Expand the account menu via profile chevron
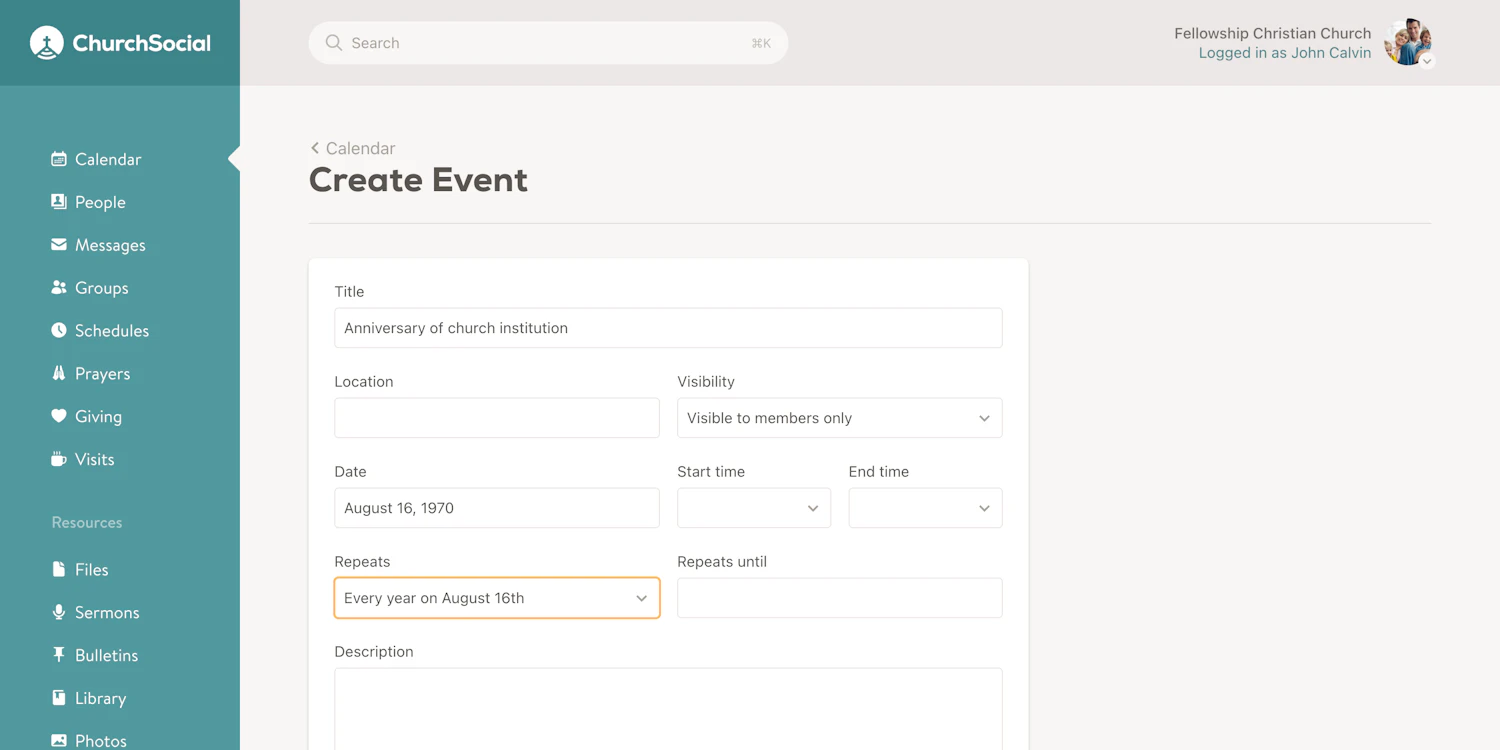The width and height of the screenshot is (1500, 750). pos(1427,60)
